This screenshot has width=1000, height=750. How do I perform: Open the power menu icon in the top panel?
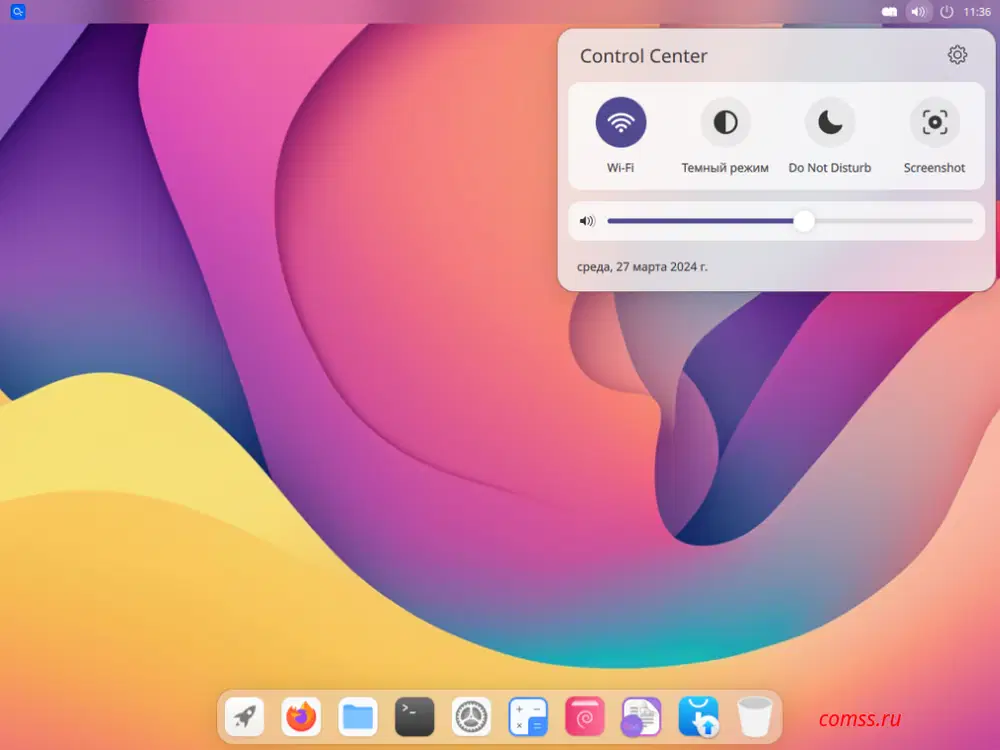coord(946,12)
